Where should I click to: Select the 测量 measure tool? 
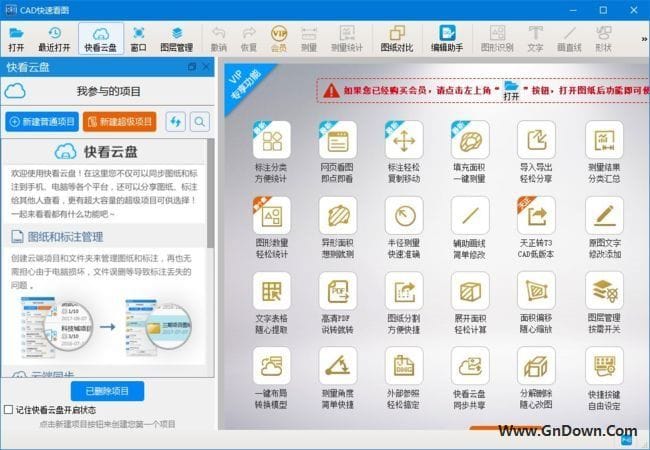click(x=309, y=39)
